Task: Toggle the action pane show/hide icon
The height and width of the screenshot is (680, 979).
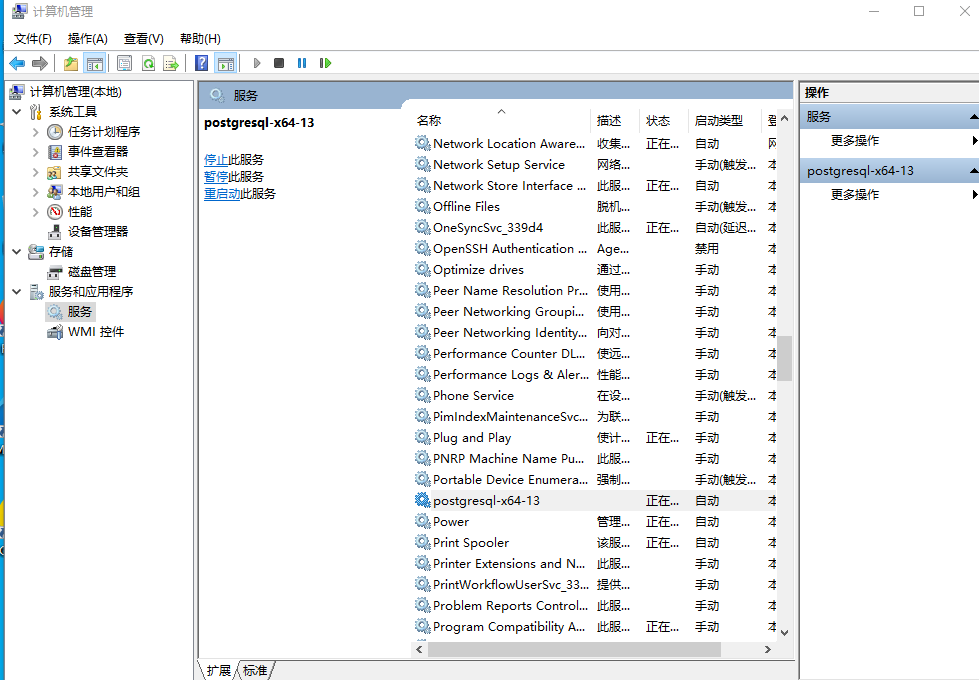Action: click(224, 62)
